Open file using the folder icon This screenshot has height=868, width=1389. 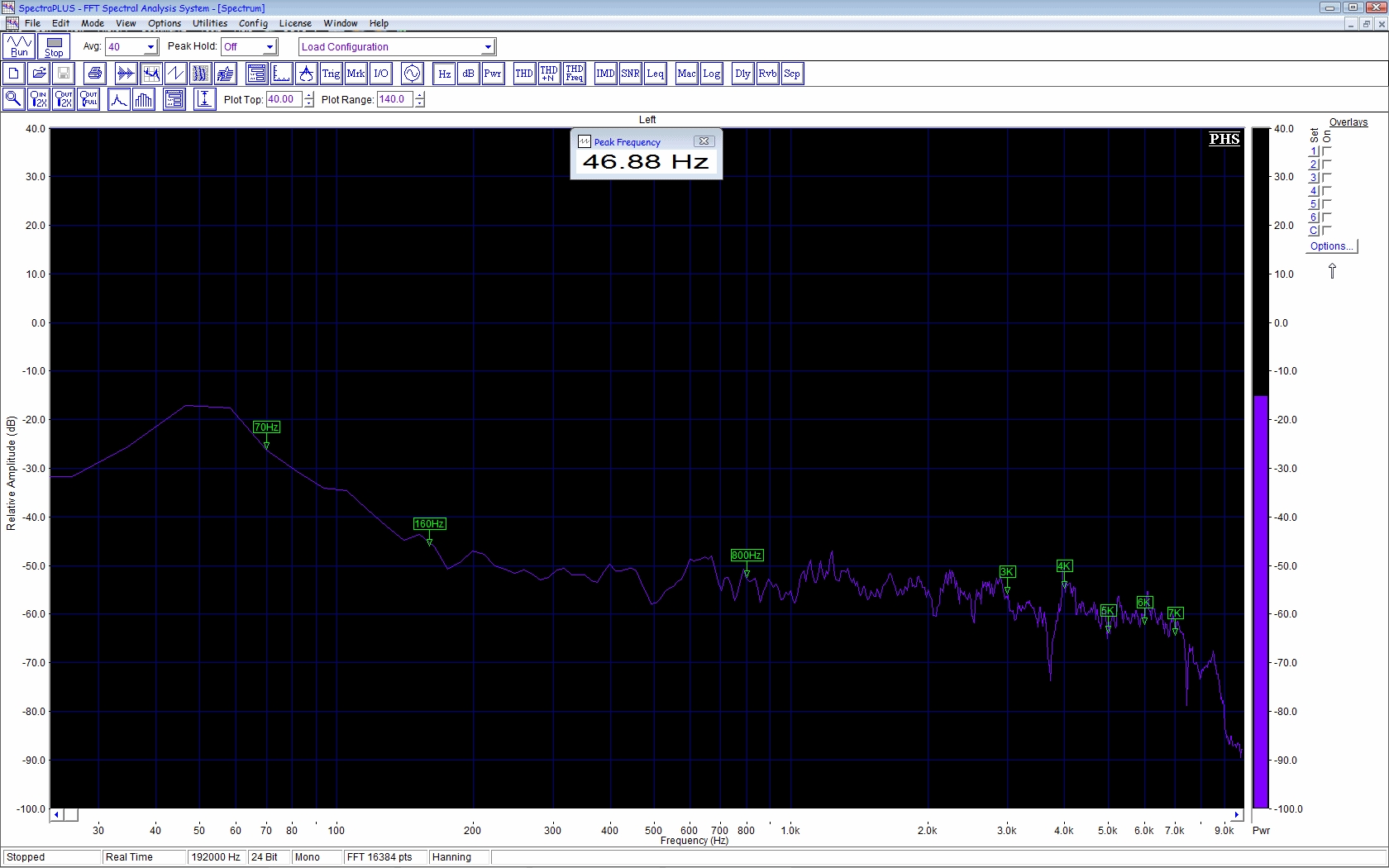(x=39, y=74)
